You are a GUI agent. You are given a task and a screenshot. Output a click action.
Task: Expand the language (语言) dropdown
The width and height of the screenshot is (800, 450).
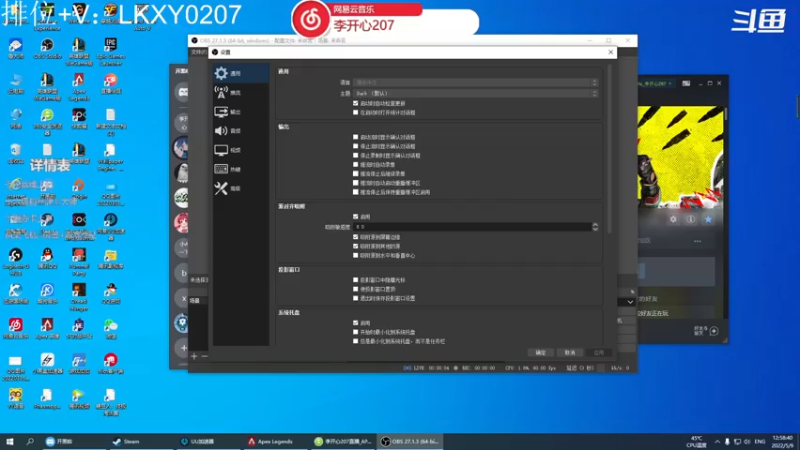(475, 82)
